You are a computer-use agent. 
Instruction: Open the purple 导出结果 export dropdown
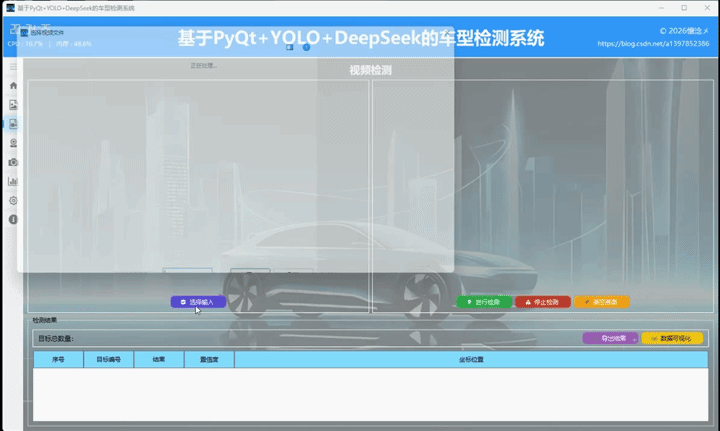tap(610, 338)
